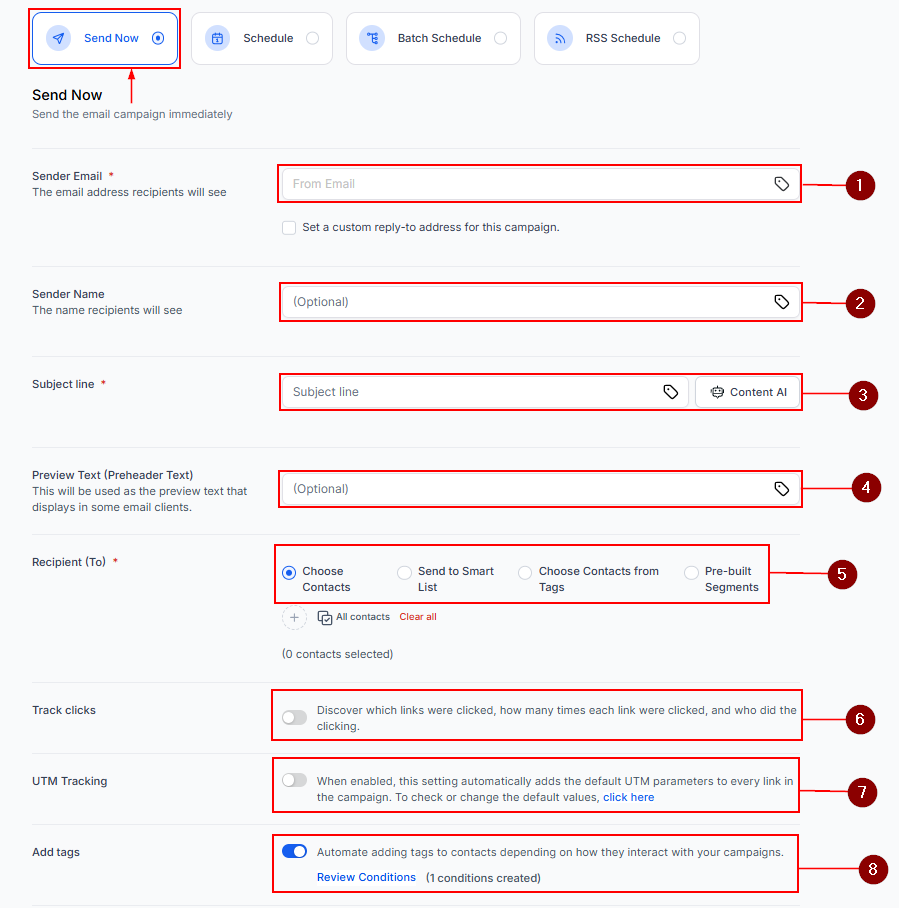Select the Batch Schedule radio option
Screen dimensions: 899x908
click(x=501, y=38)
